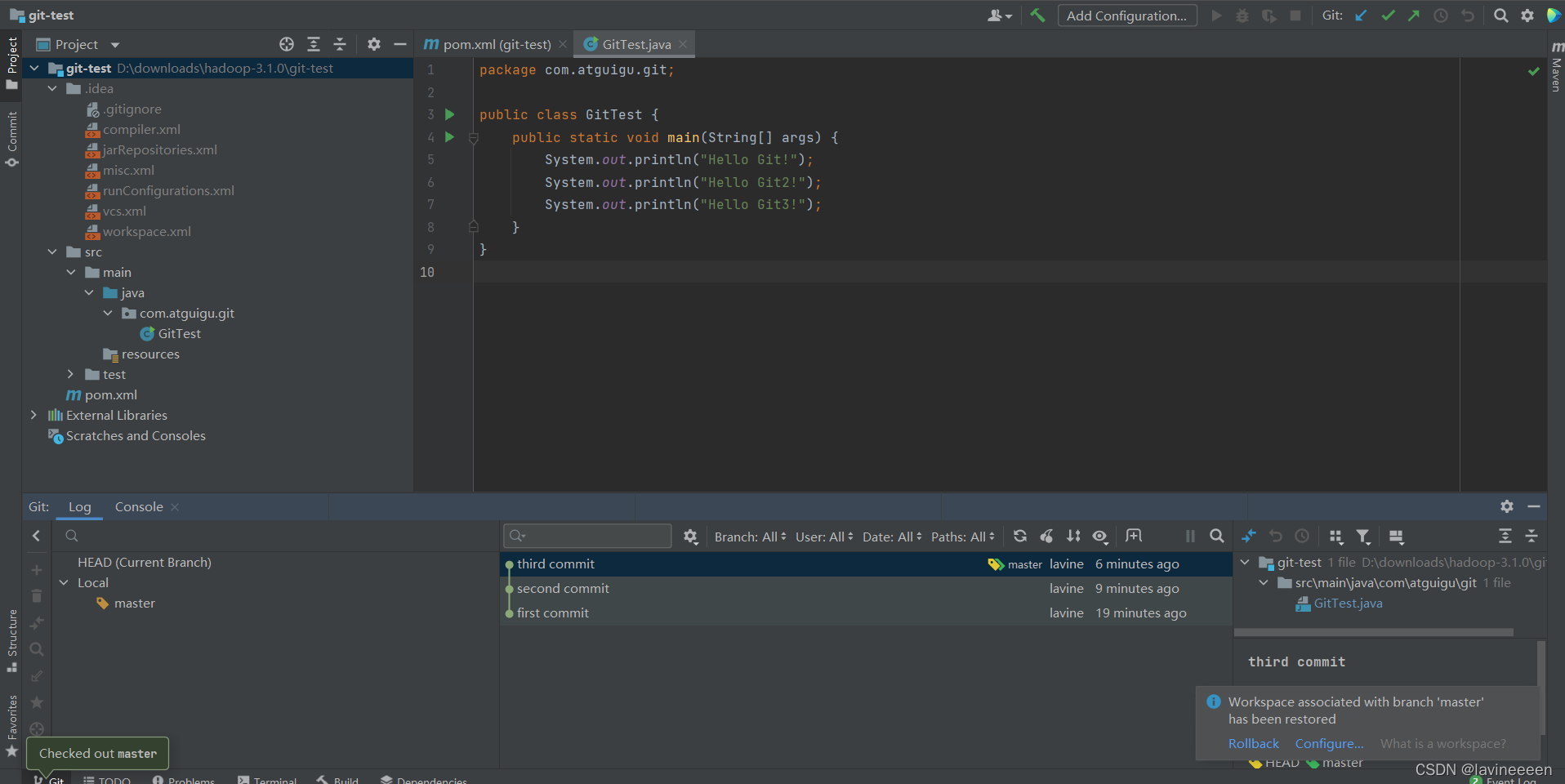The height and width of the screenshot is (784, 1565).
Task: Click the Select Opened File target icon
Action: point(287,44)
